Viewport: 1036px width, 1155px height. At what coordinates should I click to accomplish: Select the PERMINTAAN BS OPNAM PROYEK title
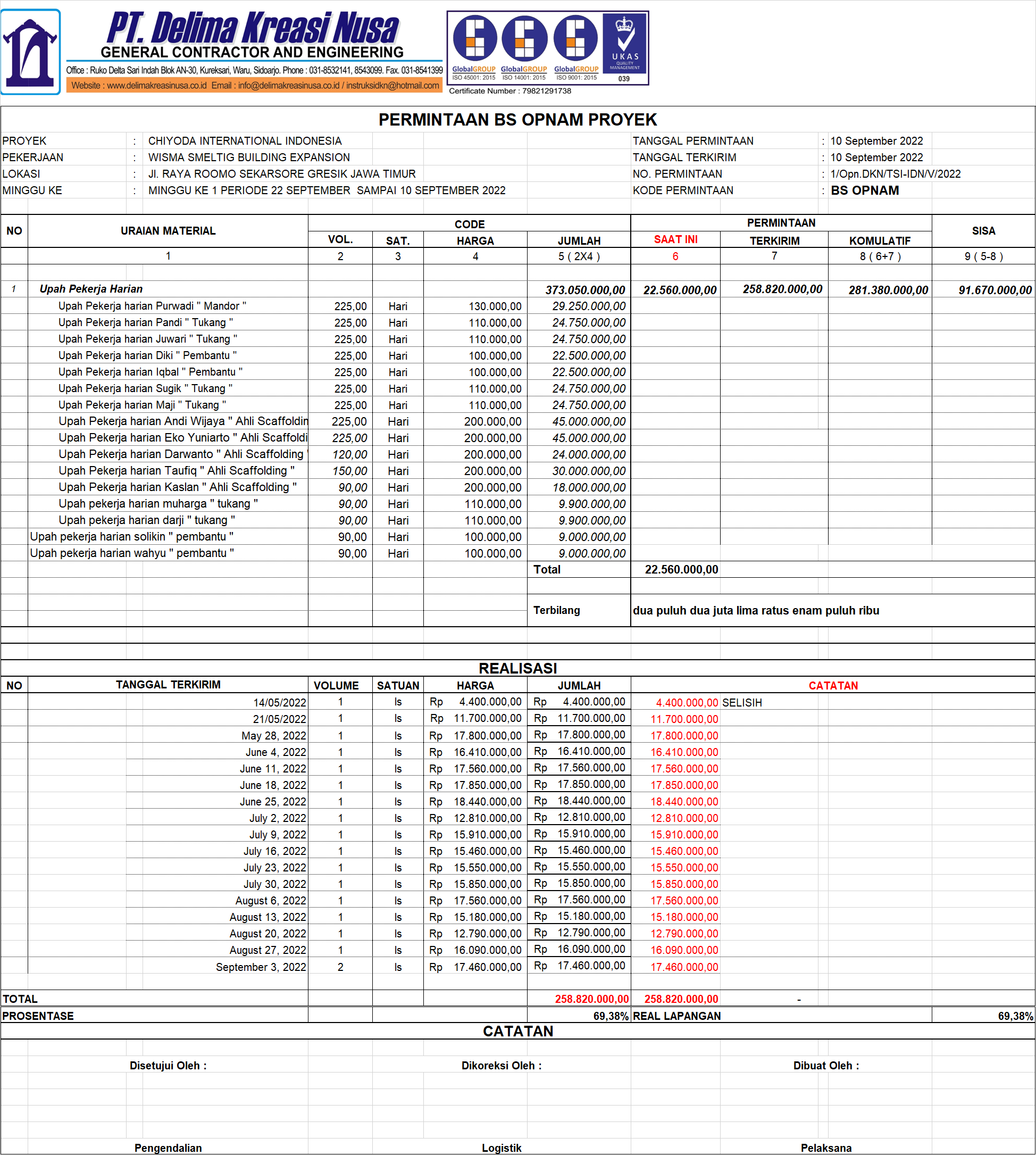click(x=517, y=120)
